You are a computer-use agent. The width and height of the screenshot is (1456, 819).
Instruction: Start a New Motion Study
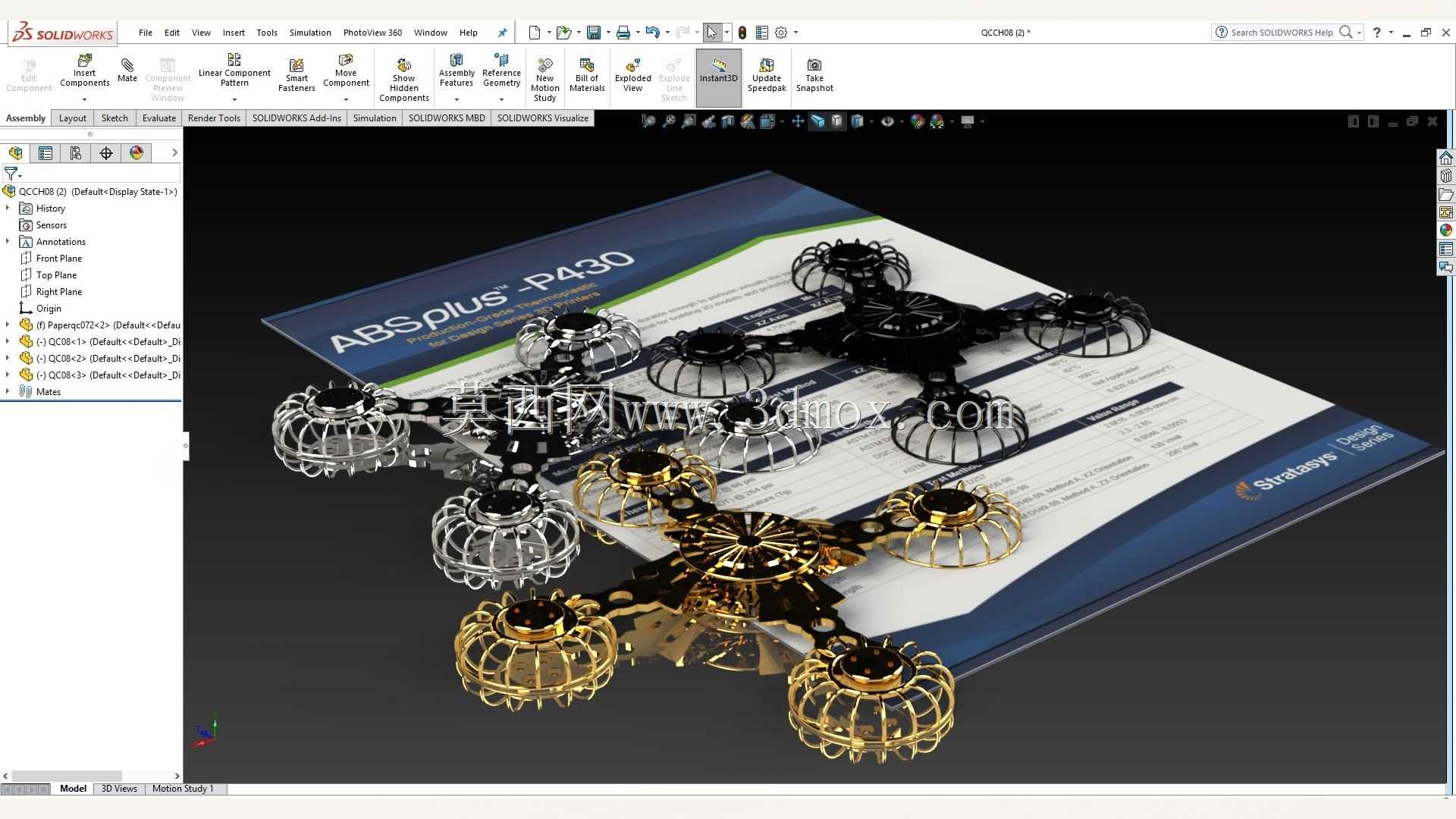(544, 79)
